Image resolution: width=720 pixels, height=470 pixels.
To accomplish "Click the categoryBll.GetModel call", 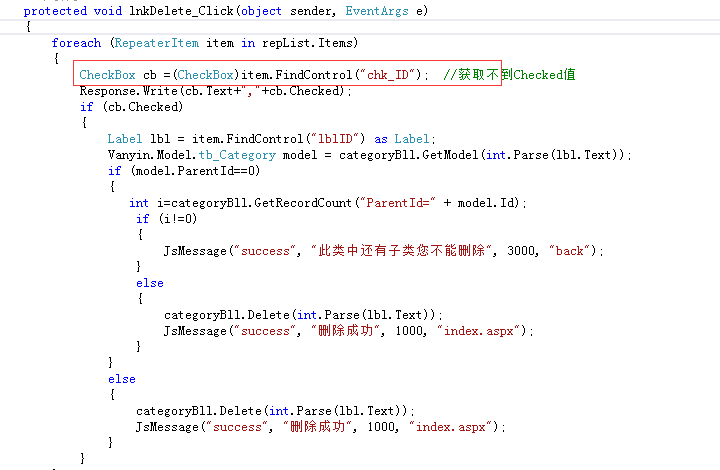I will tap(408, 155).
